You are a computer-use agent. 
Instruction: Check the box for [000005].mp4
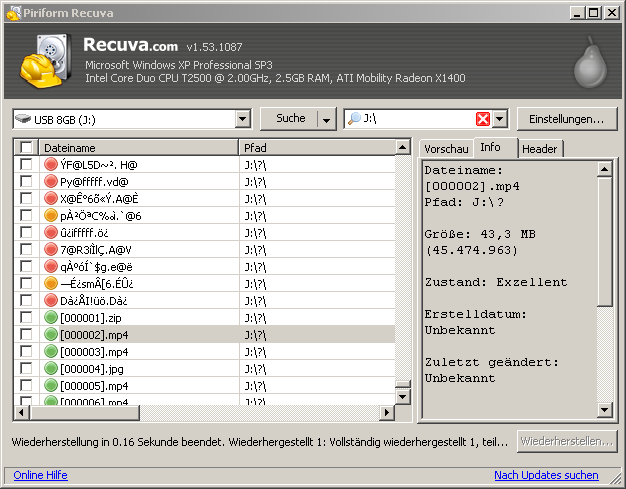pos(26,385)
